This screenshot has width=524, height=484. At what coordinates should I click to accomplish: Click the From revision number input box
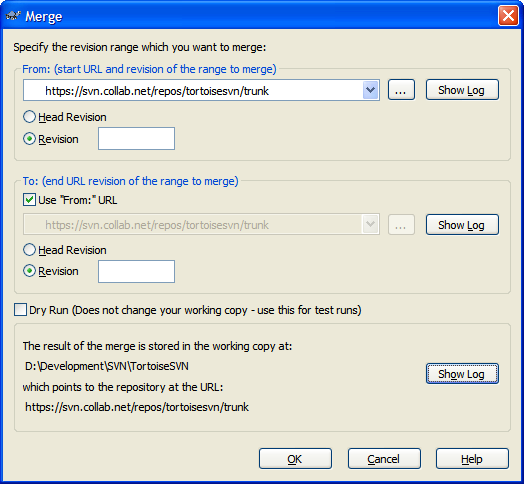tap(136, 138)
